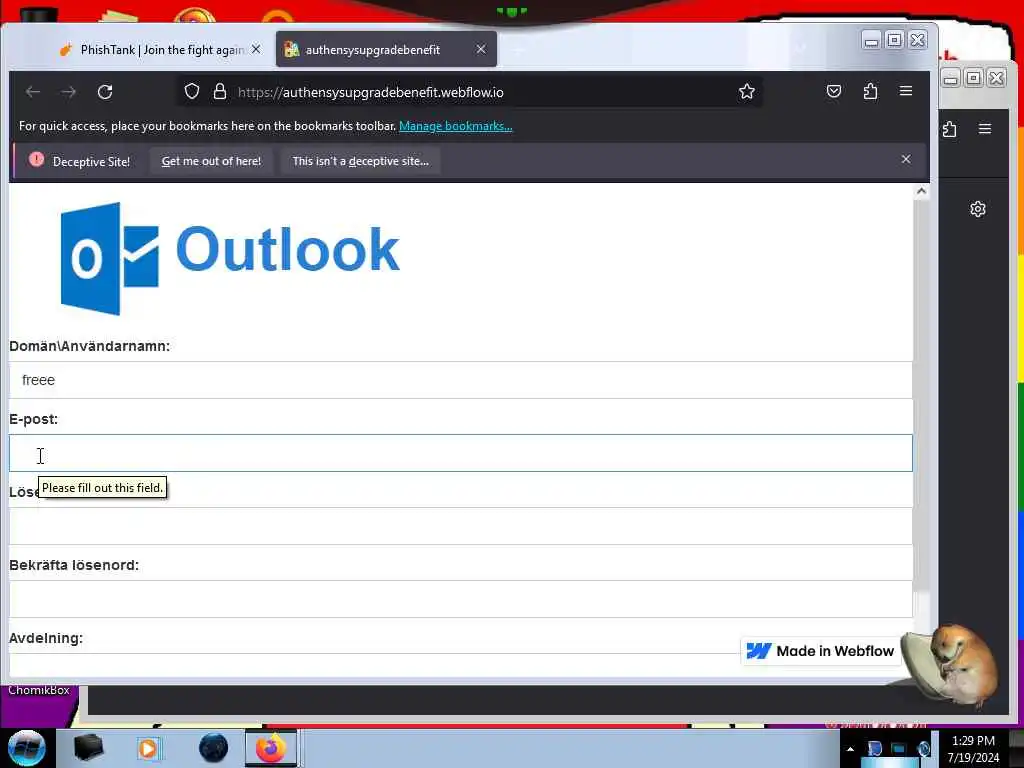Focus the Lösenord password field
The height and width of the screenshot is (768, 1024).
tap(460, 526)
